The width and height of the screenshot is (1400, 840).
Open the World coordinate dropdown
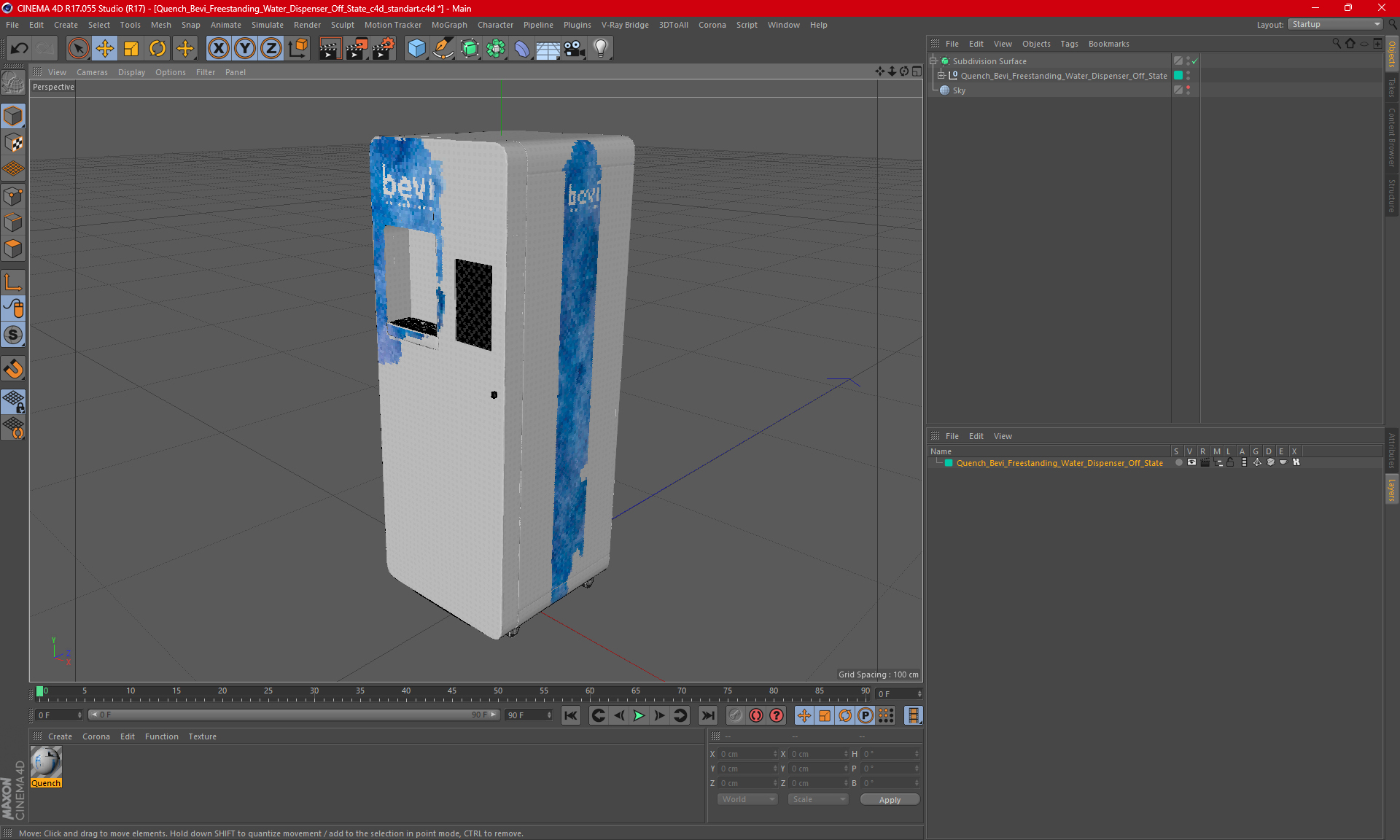[747, 799]
